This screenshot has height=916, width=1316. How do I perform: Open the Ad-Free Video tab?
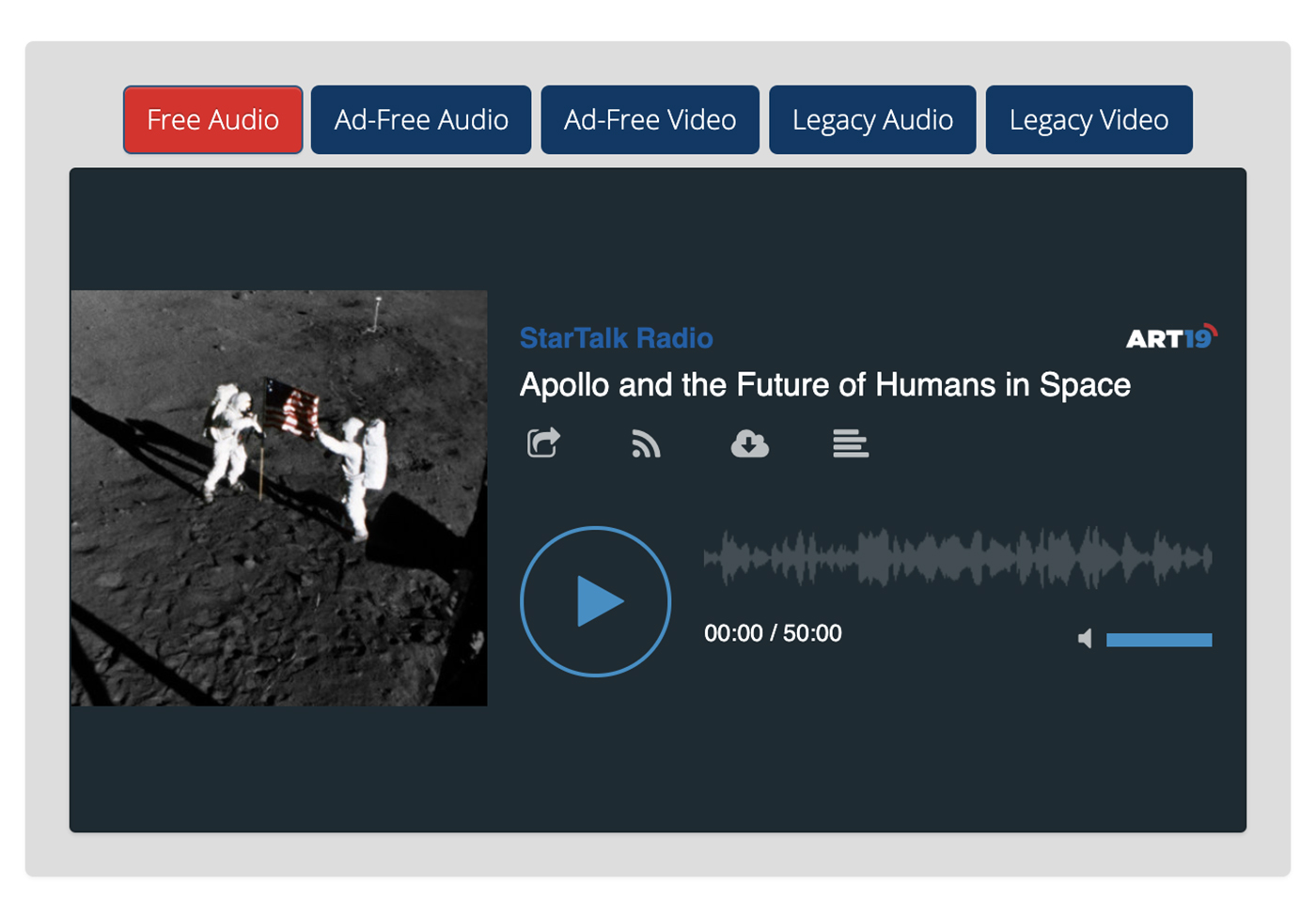point(650,119)
